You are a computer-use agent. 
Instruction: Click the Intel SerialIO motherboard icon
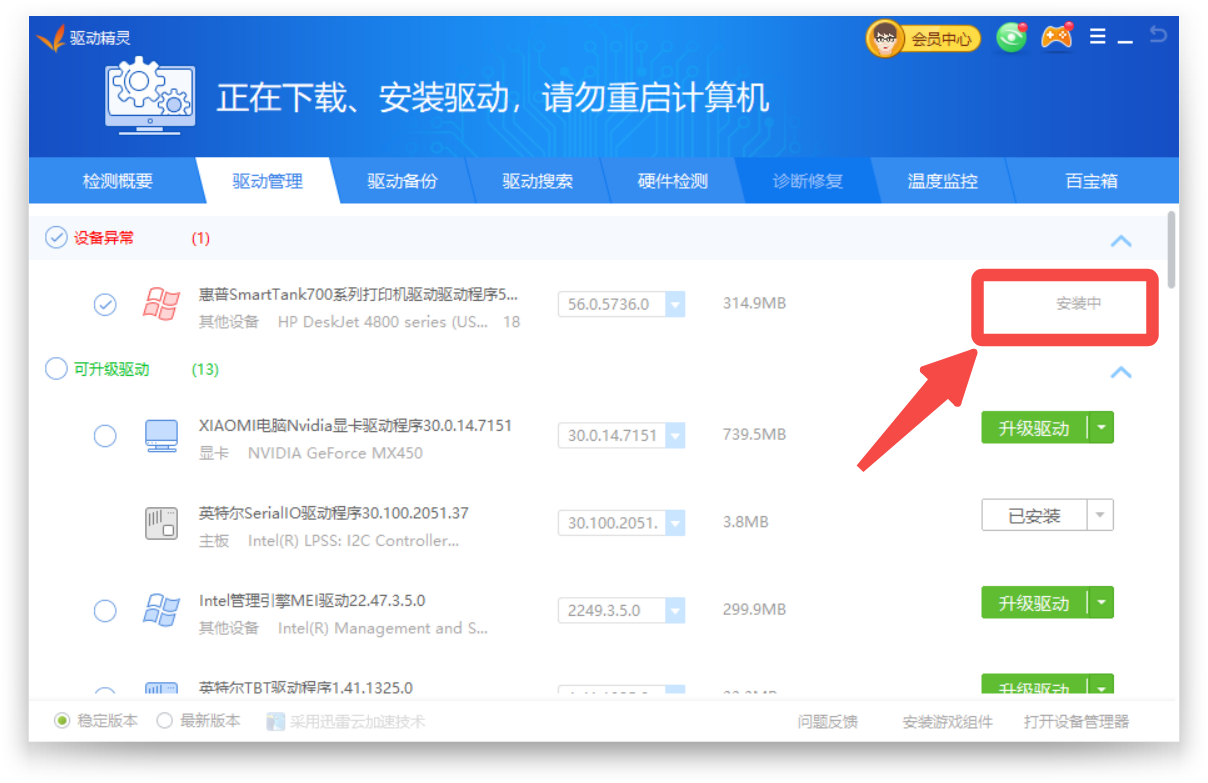tap(160, 523)
